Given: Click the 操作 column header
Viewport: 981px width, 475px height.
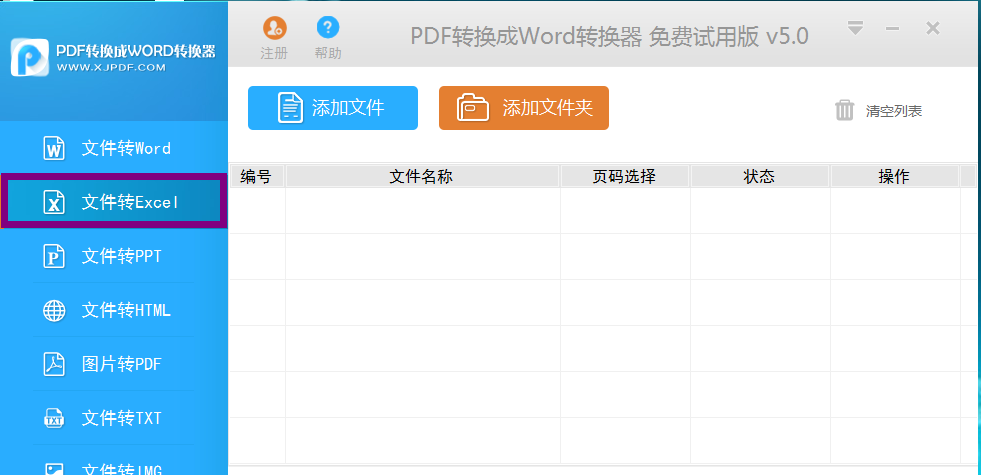Looking at the screenshot, I should pos(894,176).
